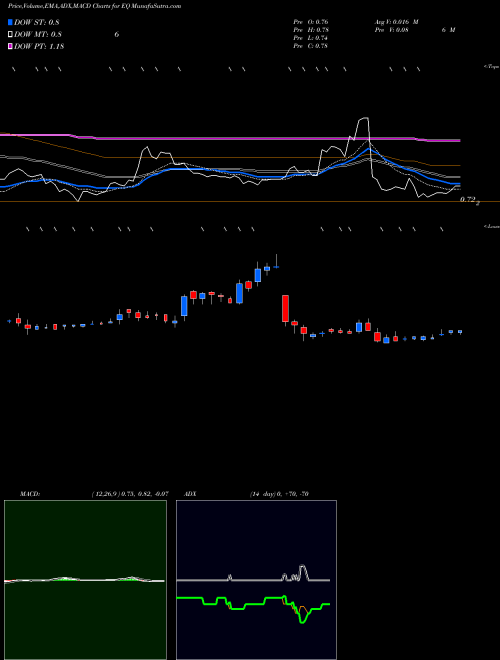Click the magenta DOW PT legend swatch

click(x=10, y=46)
